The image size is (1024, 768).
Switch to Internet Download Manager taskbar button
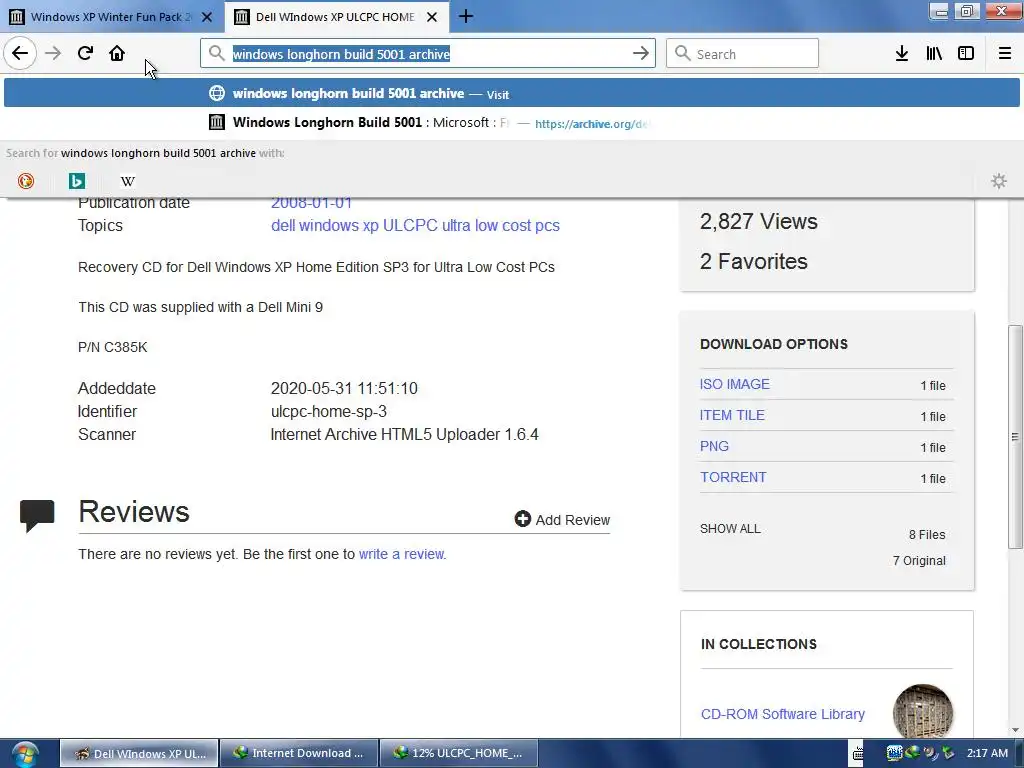click(x=300, y=753)
